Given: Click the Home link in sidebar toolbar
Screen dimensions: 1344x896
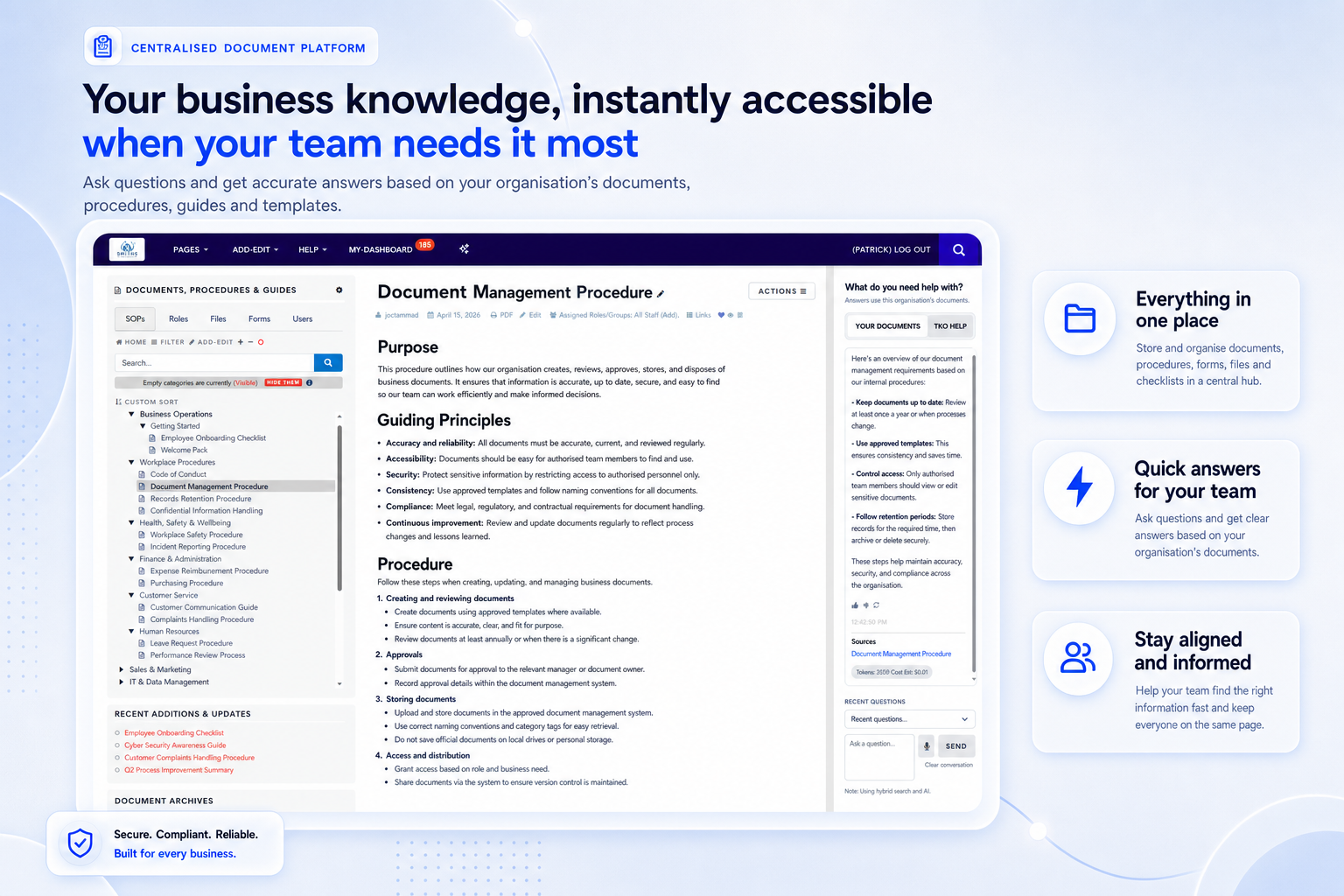Looking at the screenshot, I should pos(131,342).
